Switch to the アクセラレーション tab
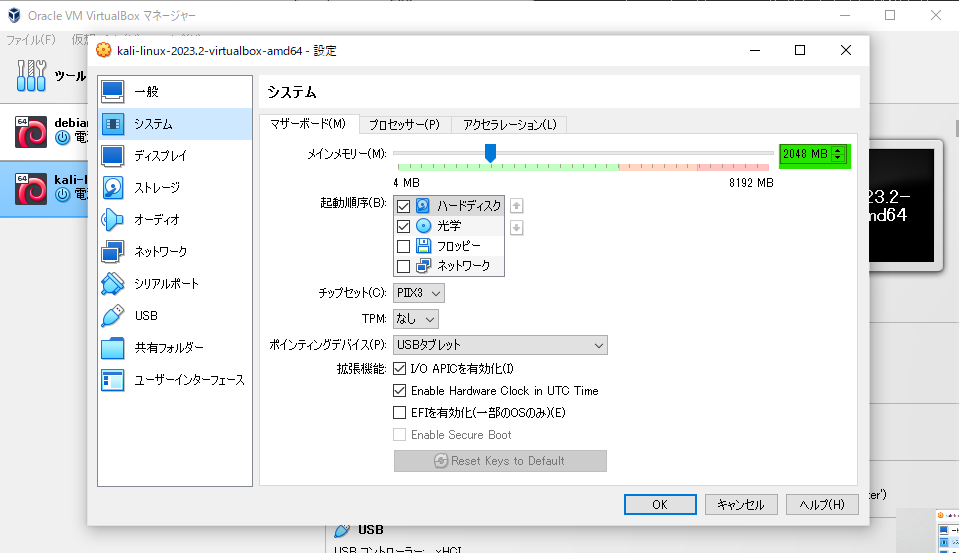The image size is (959, 553). pyautogui.click(x=509, y=125)
